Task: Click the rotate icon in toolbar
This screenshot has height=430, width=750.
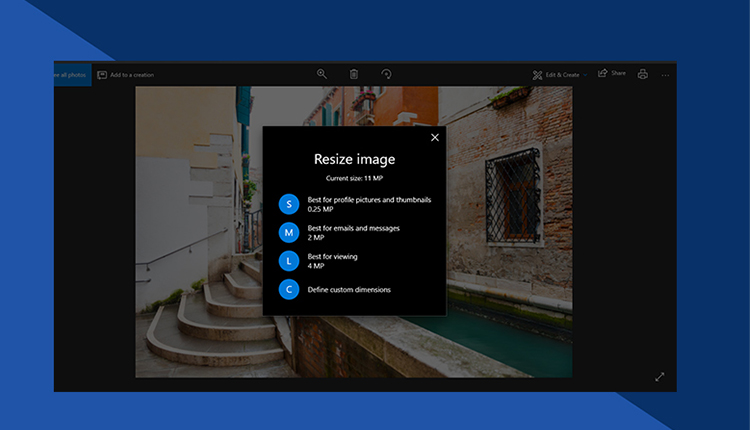Action: [x=386, y=74]
